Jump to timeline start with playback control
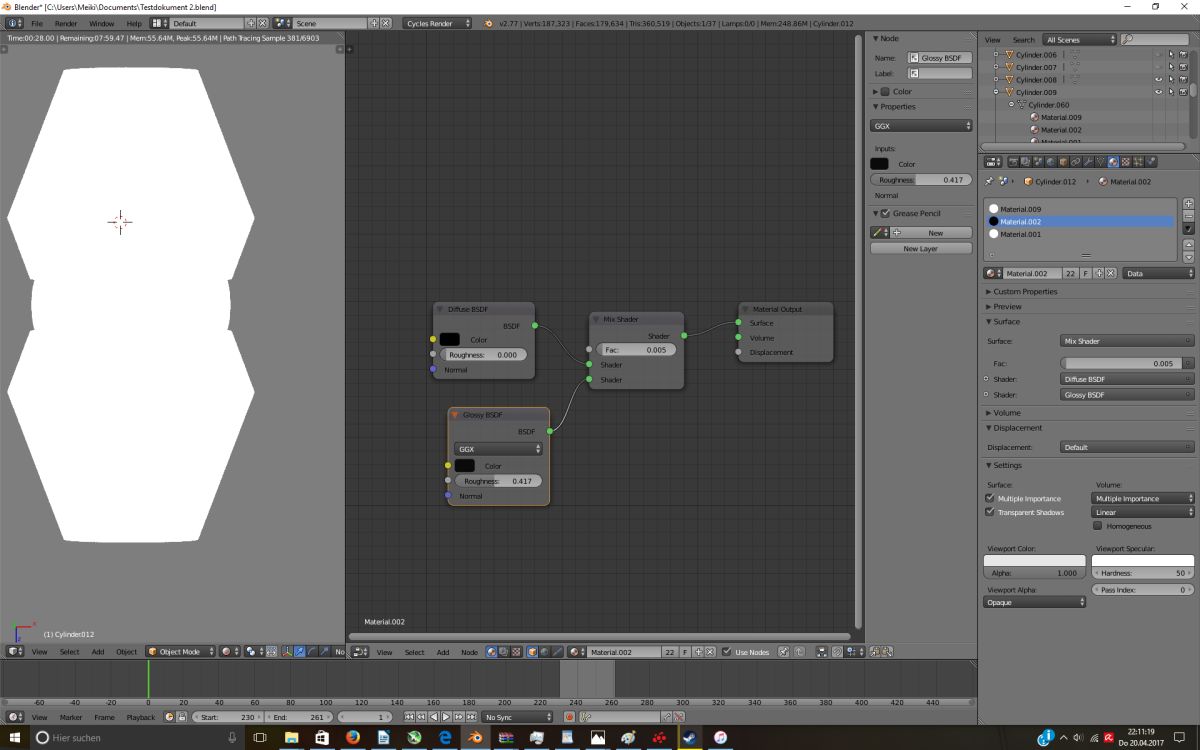 click(409, 716)
